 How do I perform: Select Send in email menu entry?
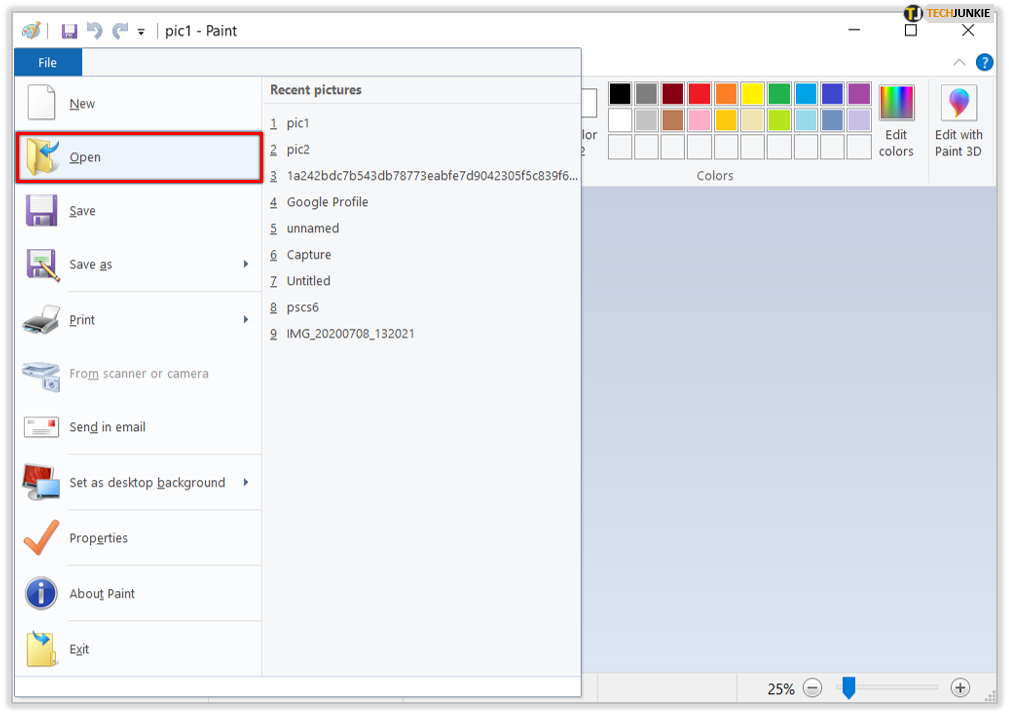point(138,427)
